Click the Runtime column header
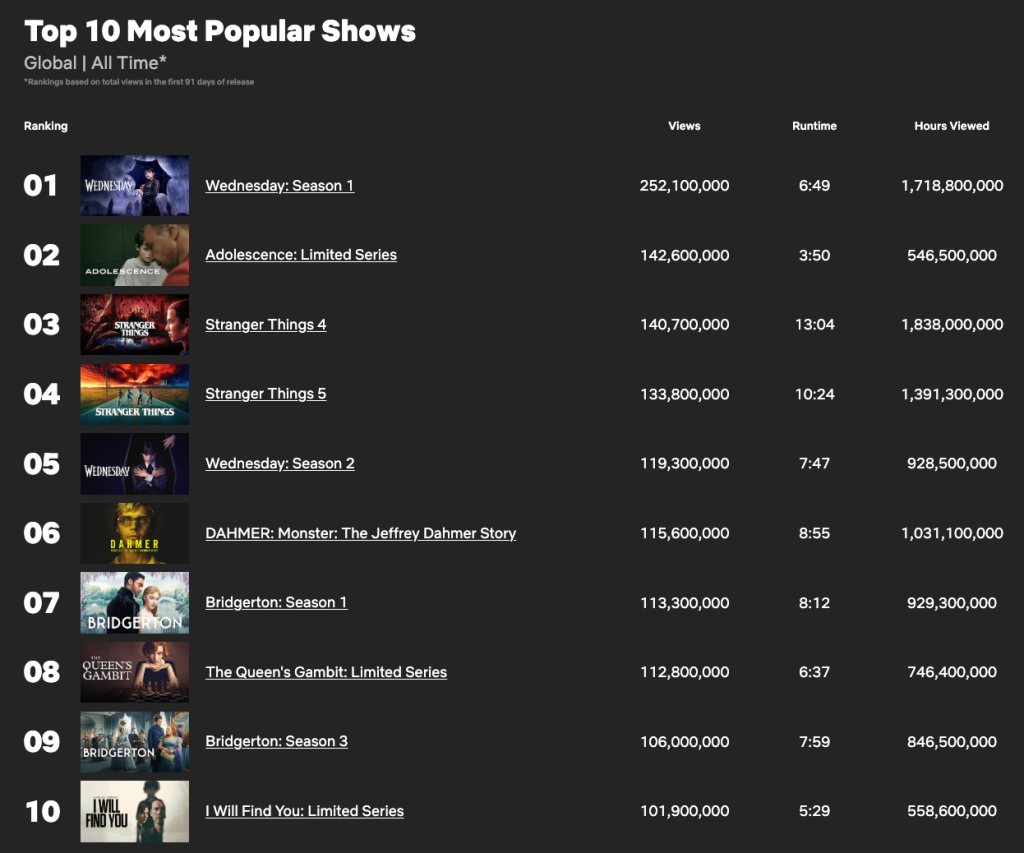Screen dimensions: 1024x853 (x=814, y=126)
